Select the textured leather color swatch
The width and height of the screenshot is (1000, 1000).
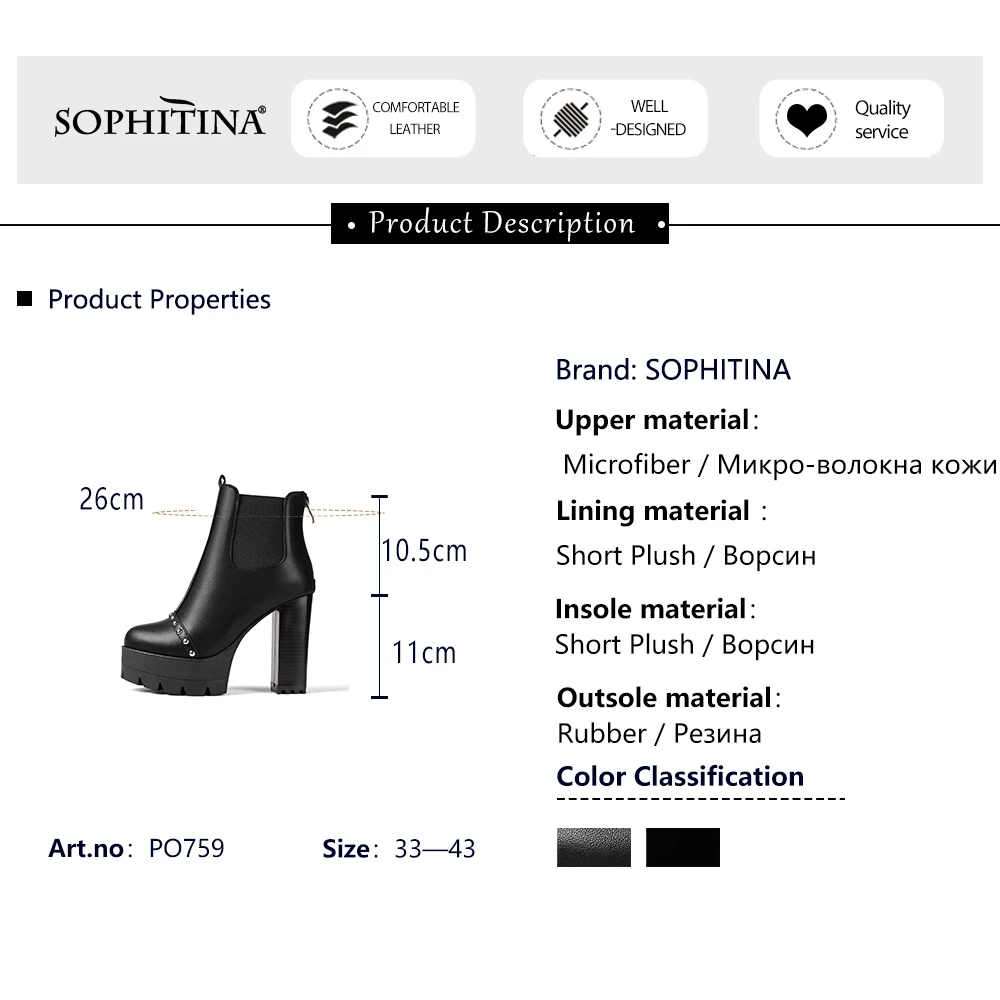pyautogui.click(x=594, y=847)
